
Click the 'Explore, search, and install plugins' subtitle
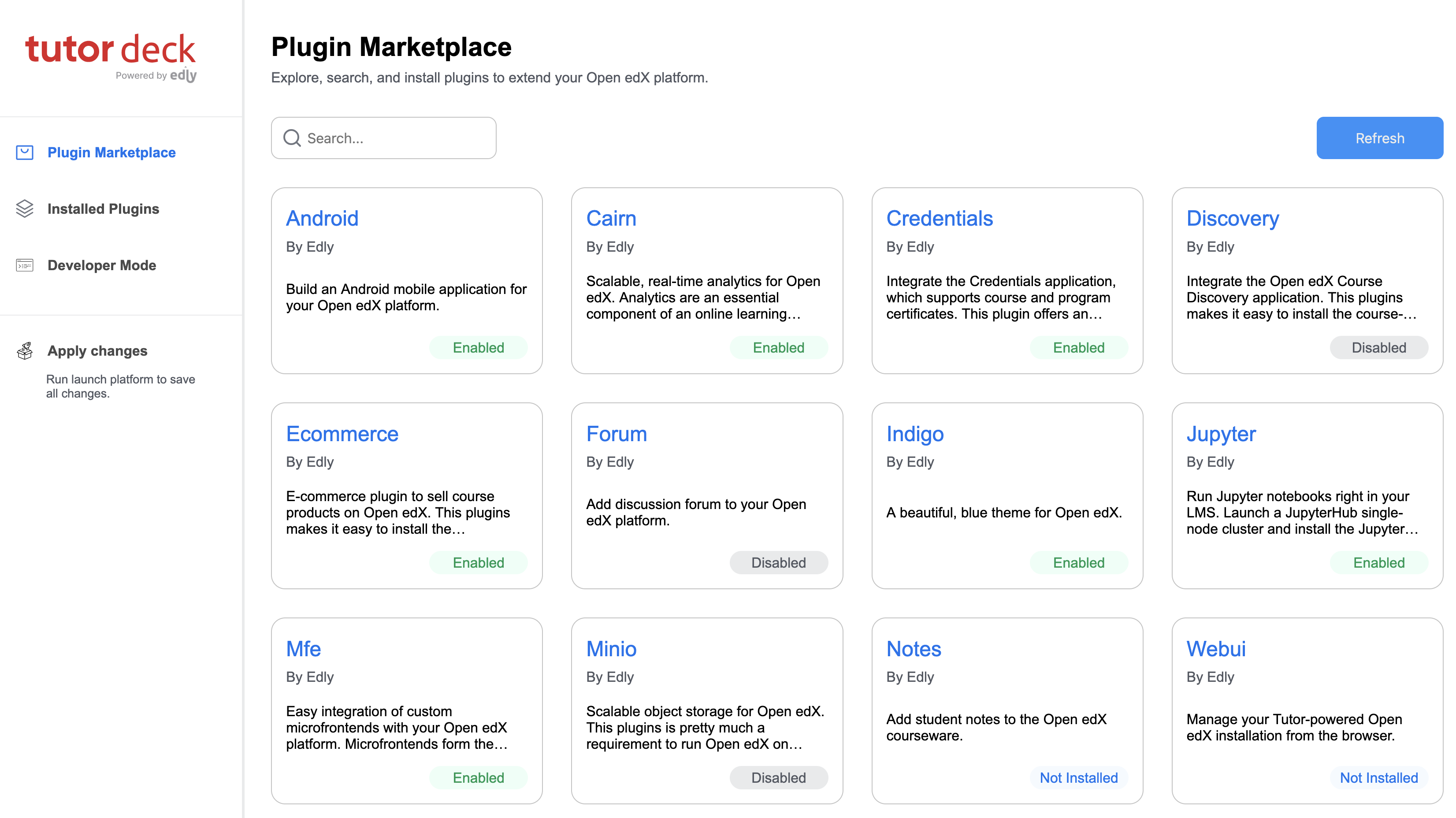pyautogui.click(x=490, y=78)
